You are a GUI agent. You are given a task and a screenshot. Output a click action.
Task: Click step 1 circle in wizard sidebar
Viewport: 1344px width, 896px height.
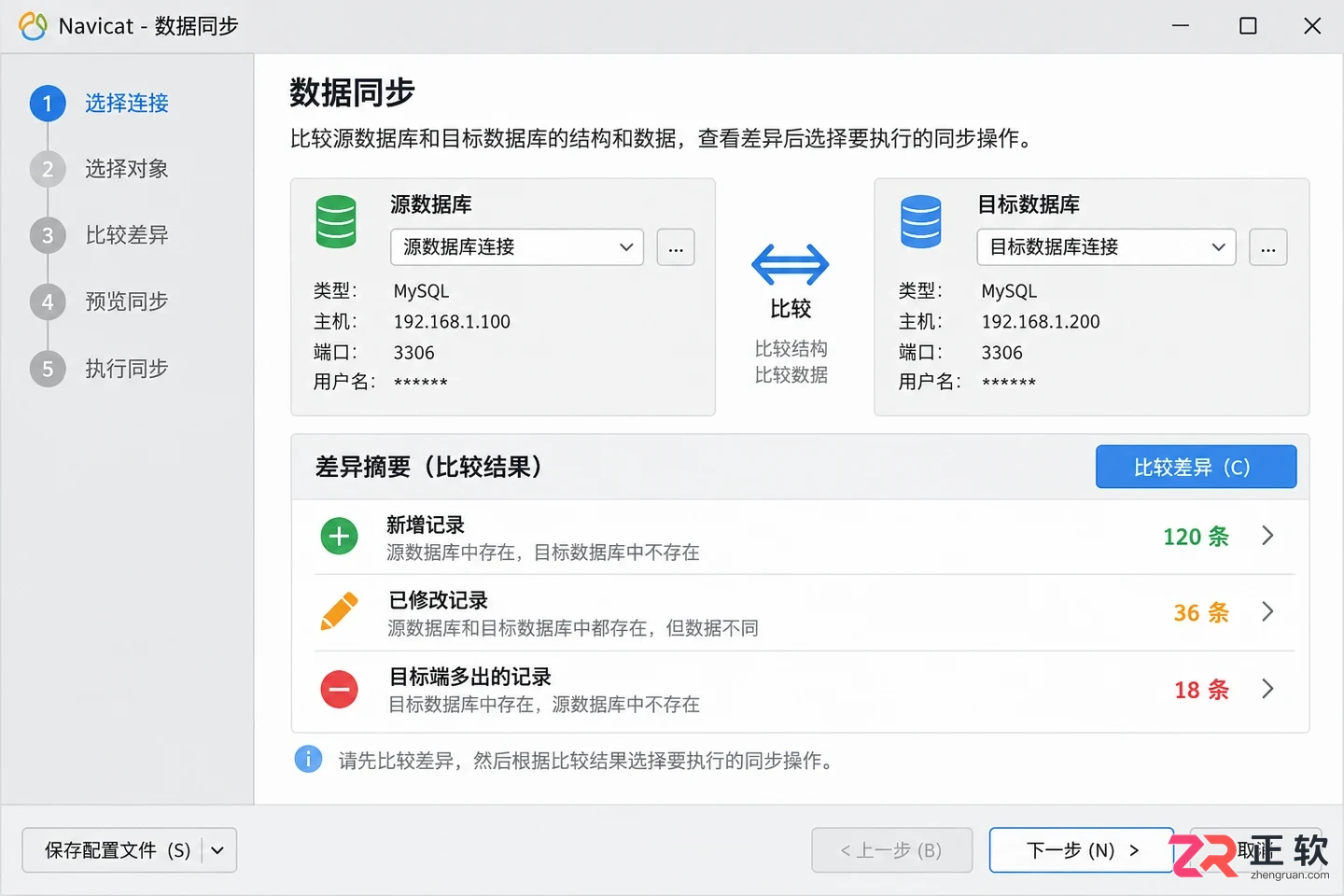(x=48, y=104)
